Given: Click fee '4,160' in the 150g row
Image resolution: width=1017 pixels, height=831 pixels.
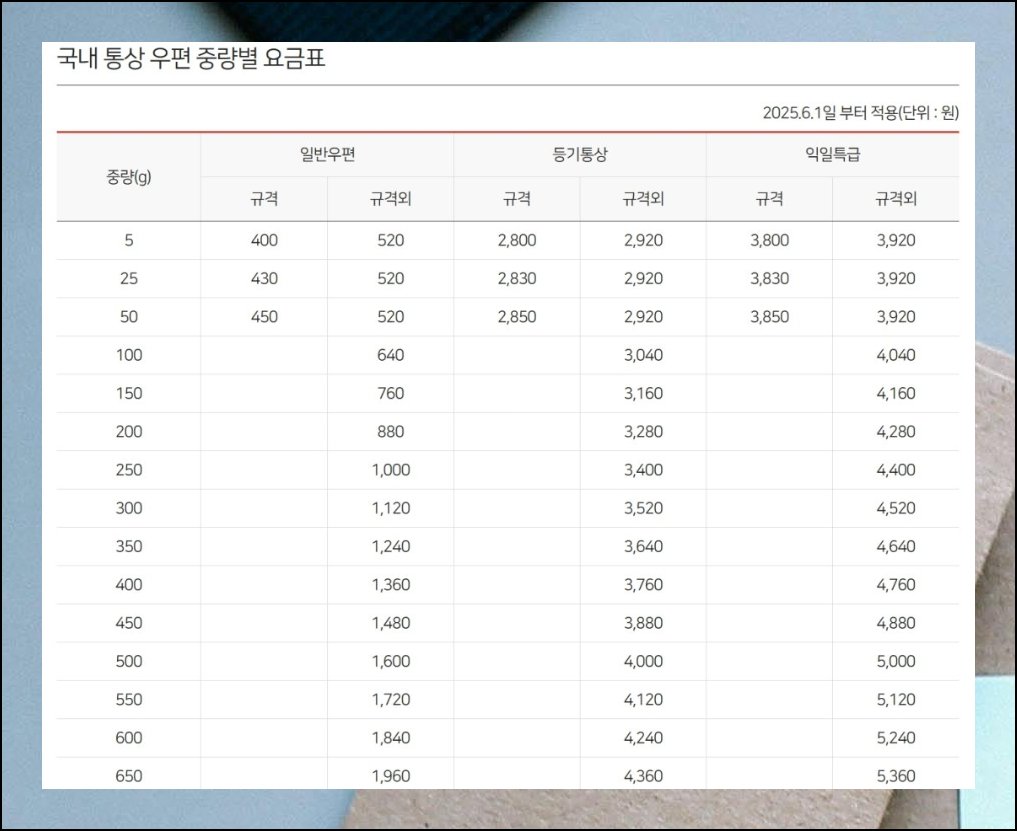Looking at the screenshot, I should coord(896,393).
